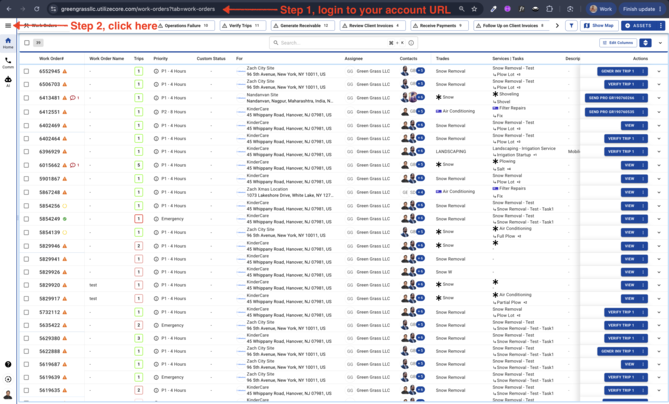669x404 pixels.
Task: Check the box for work order 5829946
Action: click(x=26, y=246)
